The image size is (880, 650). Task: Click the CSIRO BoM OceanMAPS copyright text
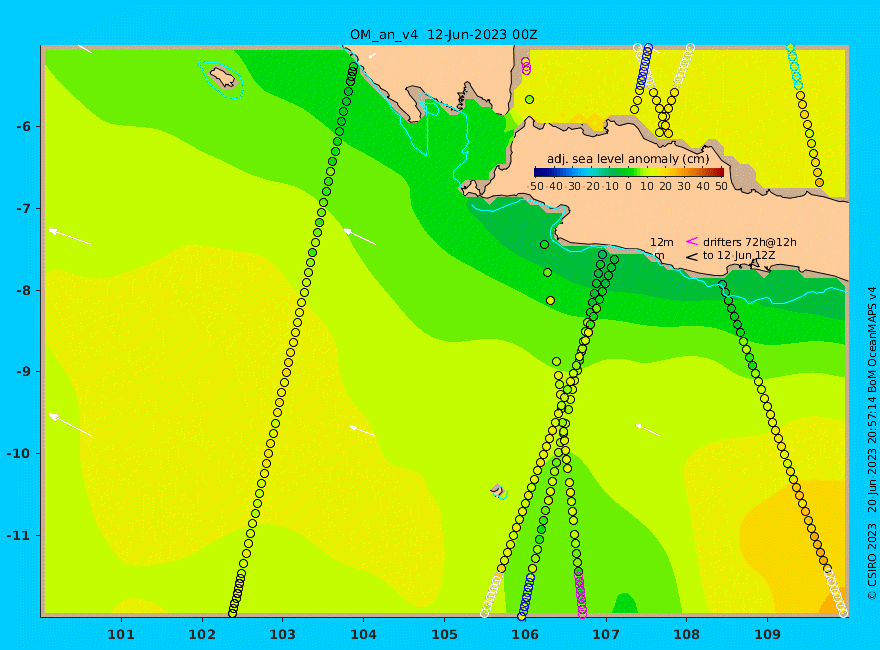(x=872, y=443)
